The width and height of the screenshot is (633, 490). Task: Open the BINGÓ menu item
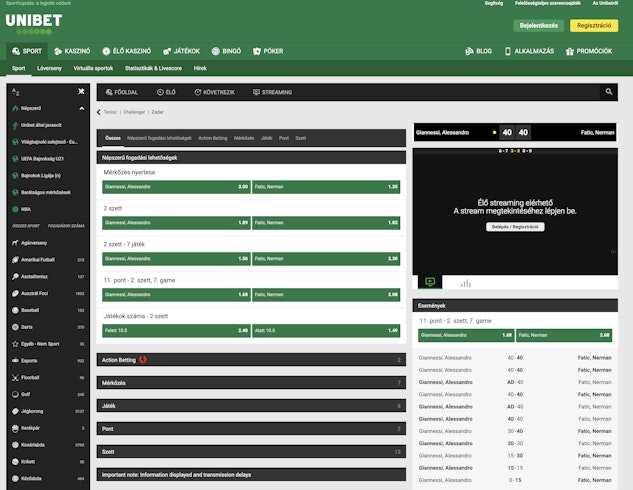[x=226, y=51]
